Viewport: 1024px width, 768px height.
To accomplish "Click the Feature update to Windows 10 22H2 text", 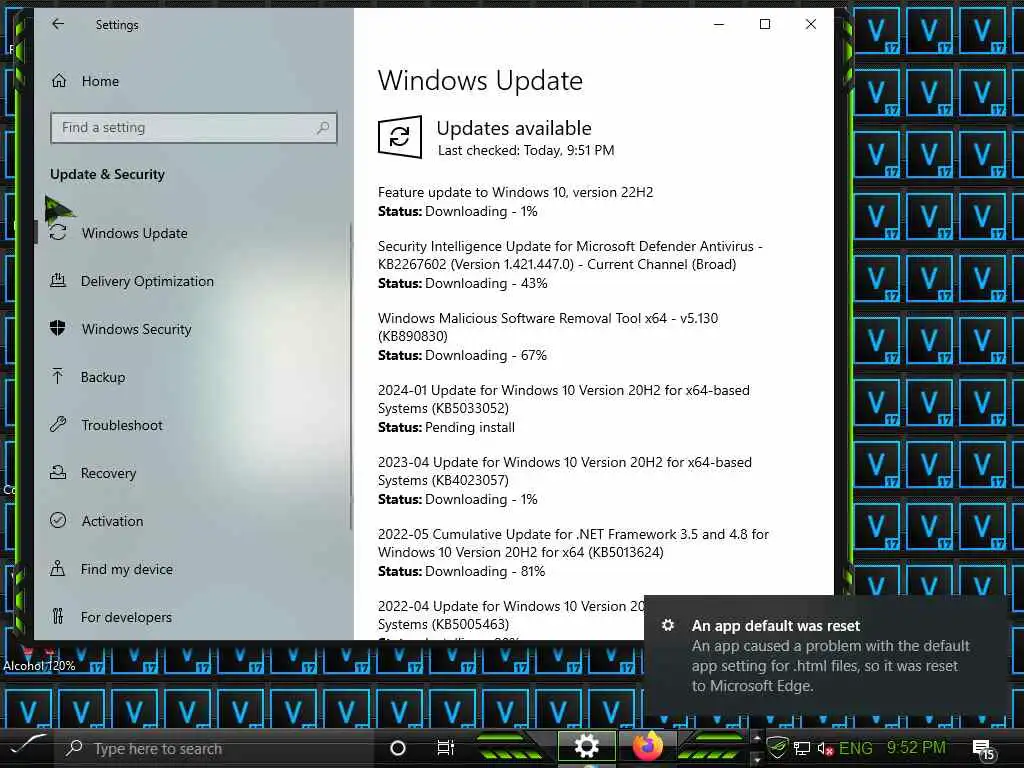I will 515,192.
